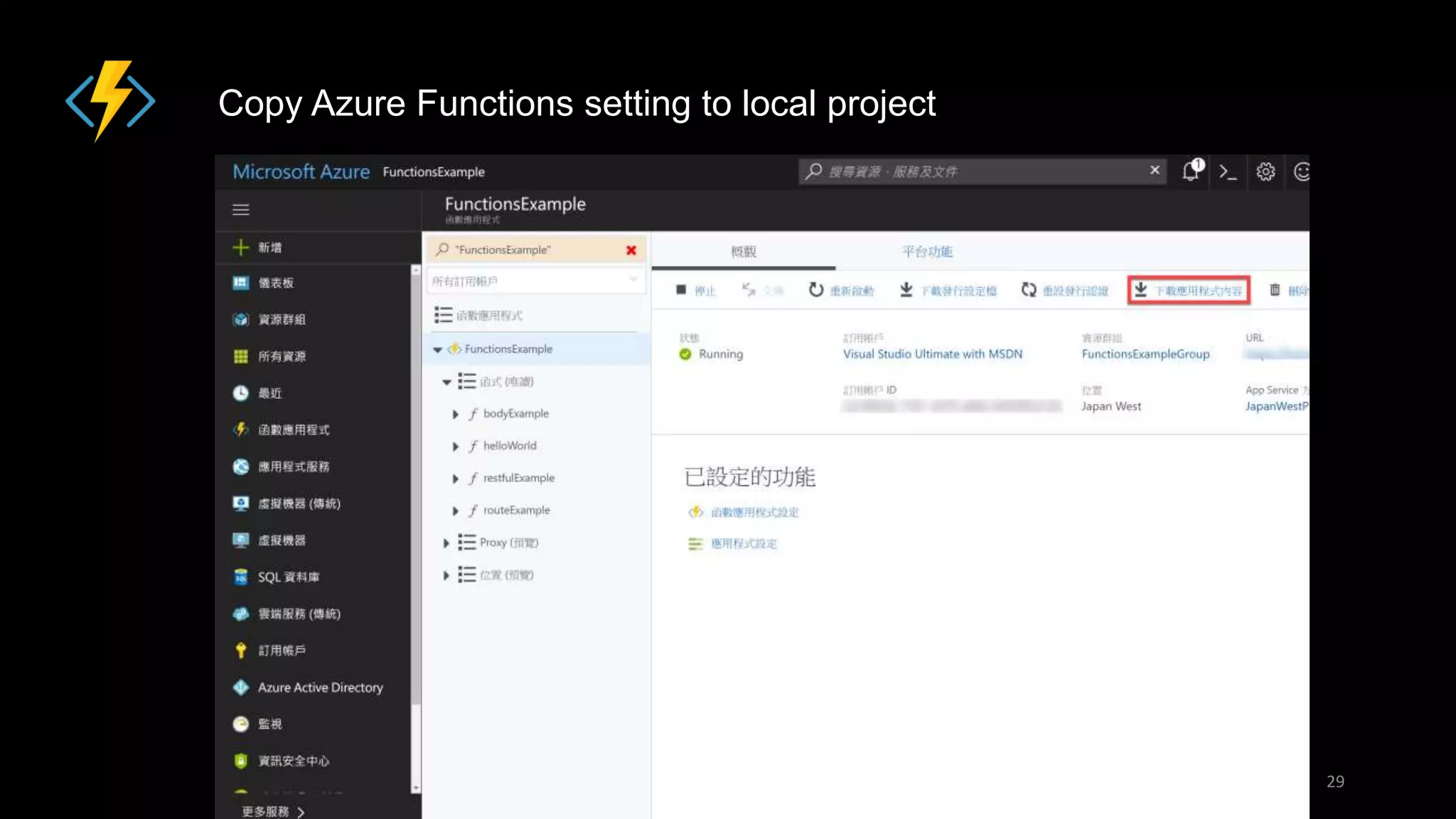Click the swap arrows toolbar icon
This screenshot has height=819, width=1456.
tap(749, 289)
